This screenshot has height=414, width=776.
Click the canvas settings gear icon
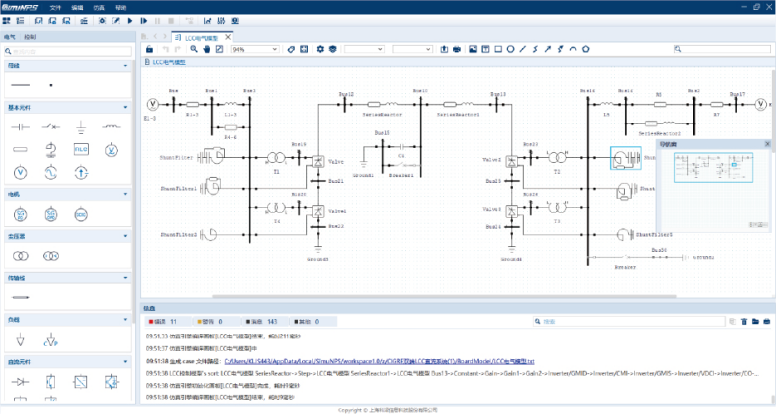click(x=320, y=49)
